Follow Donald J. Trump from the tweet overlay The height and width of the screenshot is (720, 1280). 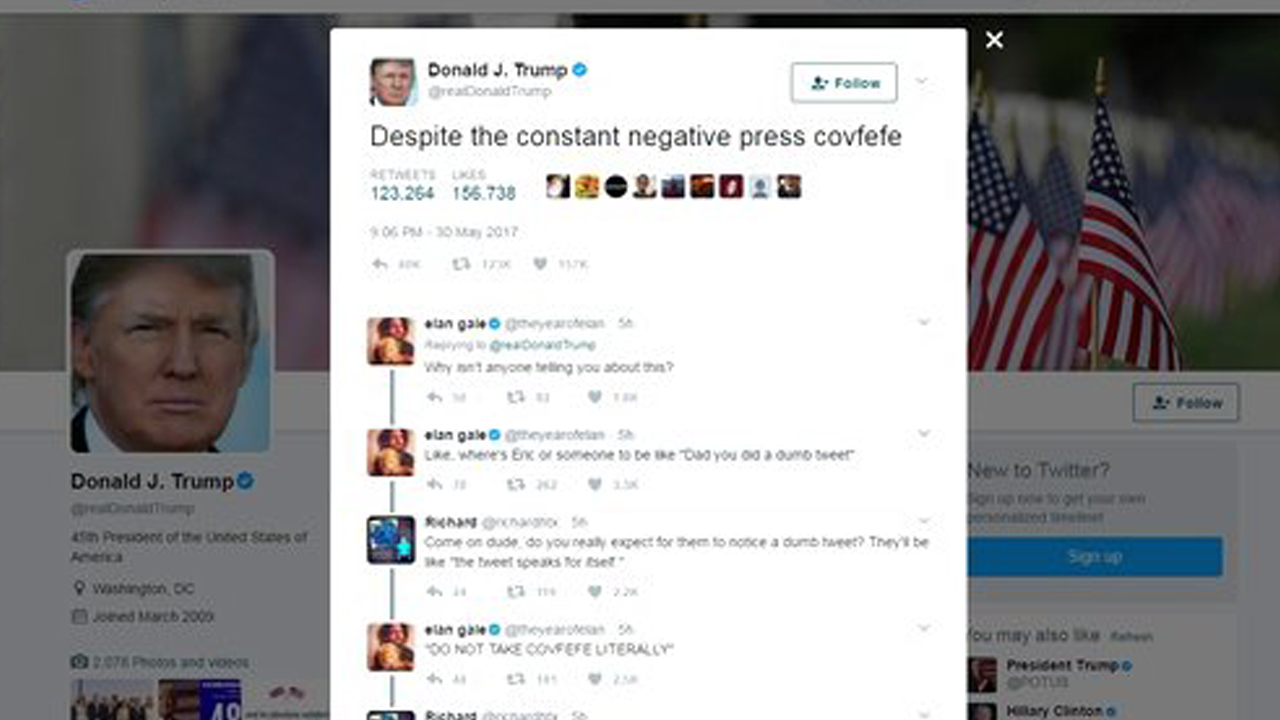844,83
